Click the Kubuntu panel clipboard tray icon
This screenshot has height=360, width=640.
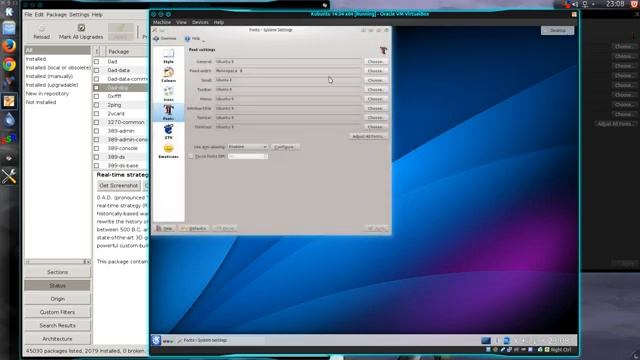click(x=507, y=340)
